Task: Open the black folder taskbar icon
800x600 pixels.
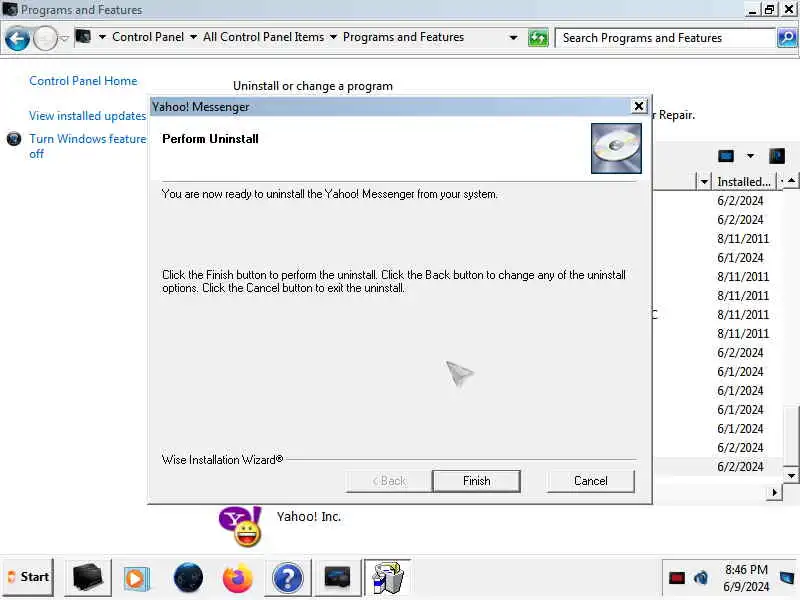Action: click(x=87, y=578)
